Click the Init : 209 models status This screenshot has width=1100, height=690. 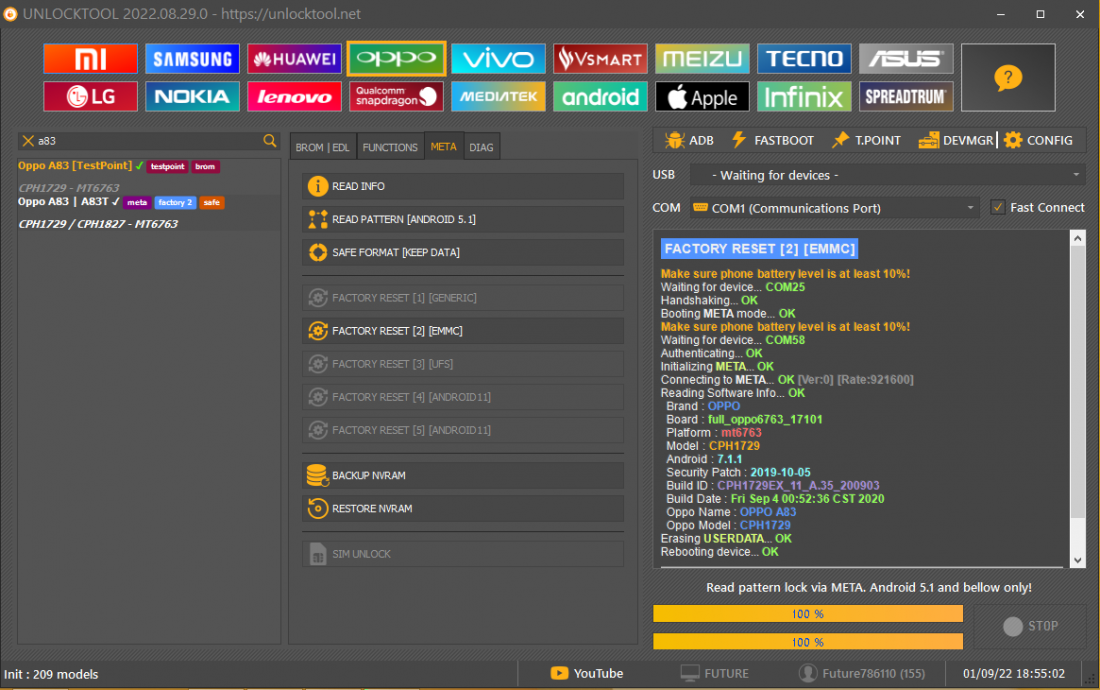tap(51, 675)
